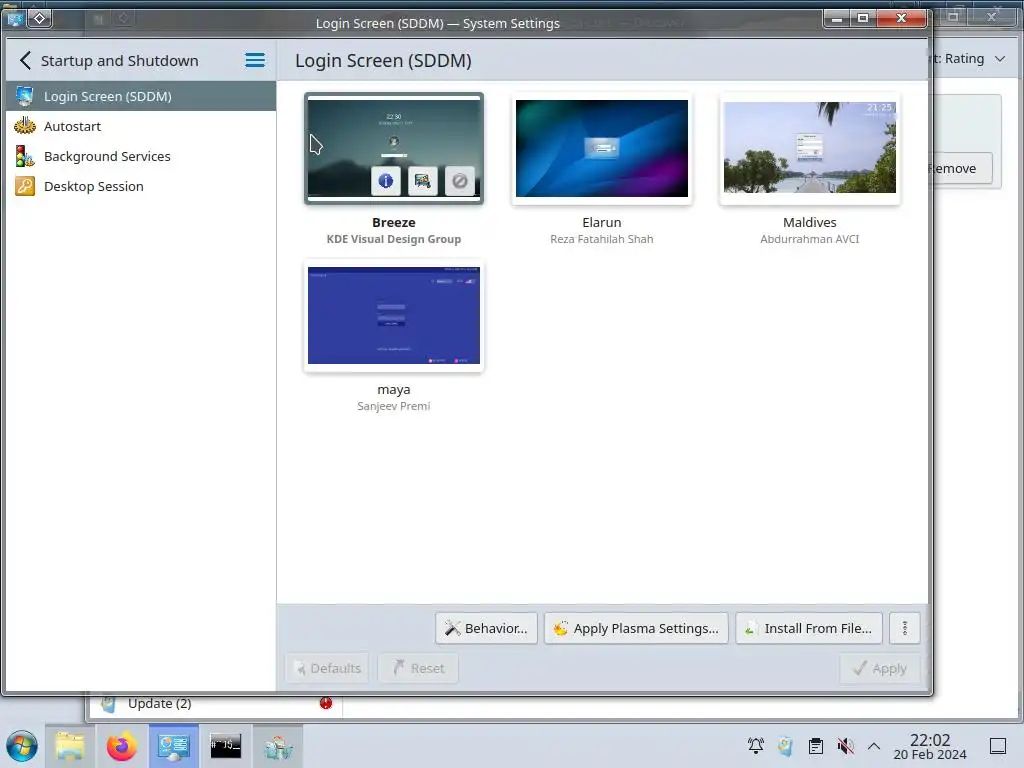Close the System Settings window
Viewport: 1024px width, 768px height.
901,18
